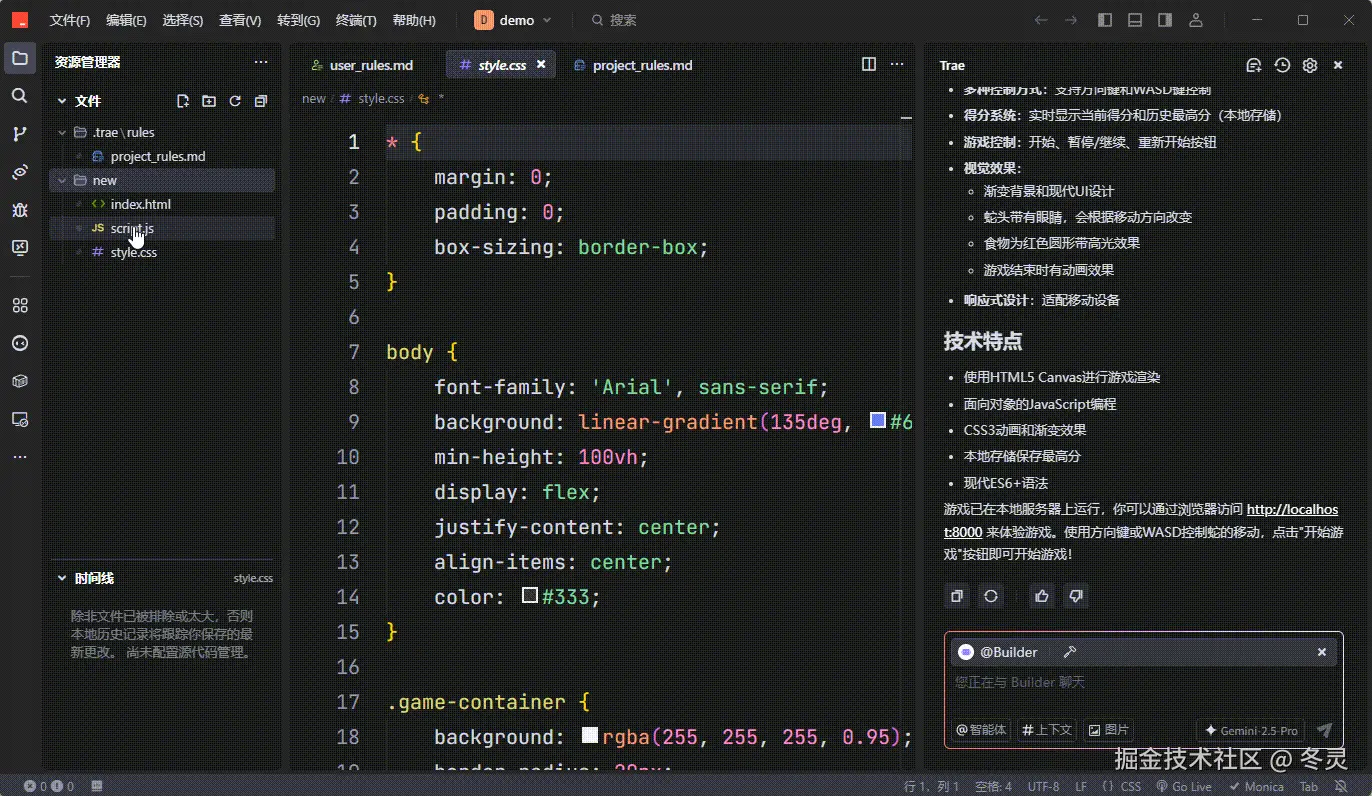Open chat history in Trae panel

[1282, 65]
